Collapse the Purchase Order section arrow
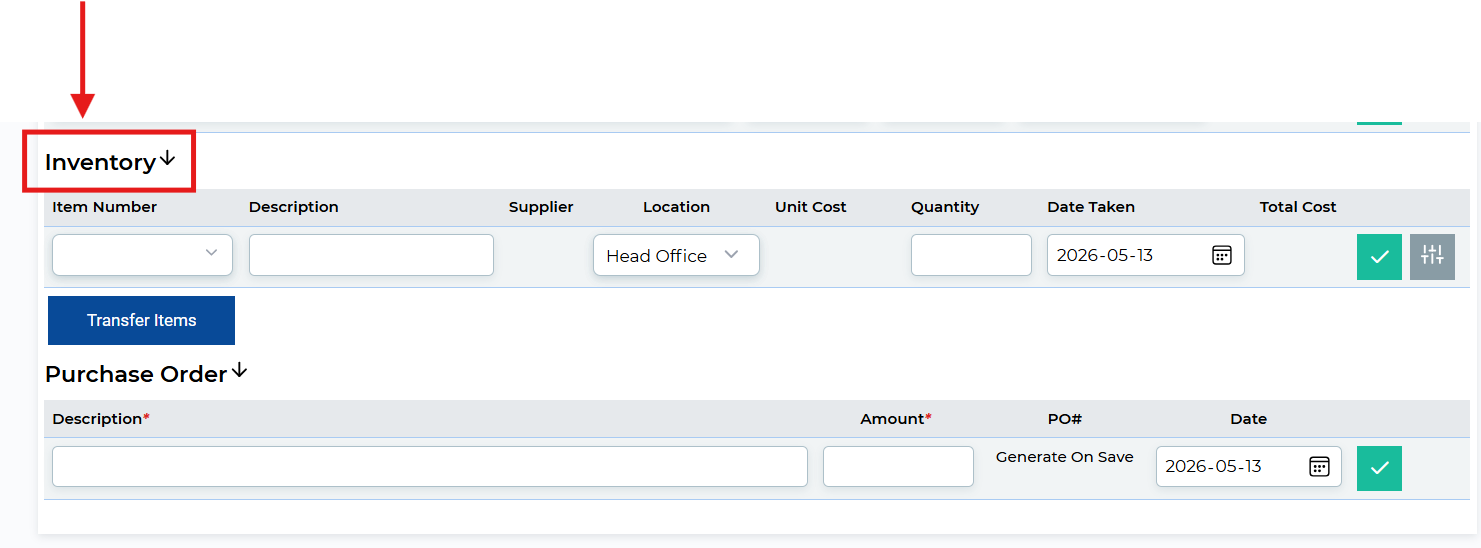Screen dimensions: 1481x548 tap(239, 370)
